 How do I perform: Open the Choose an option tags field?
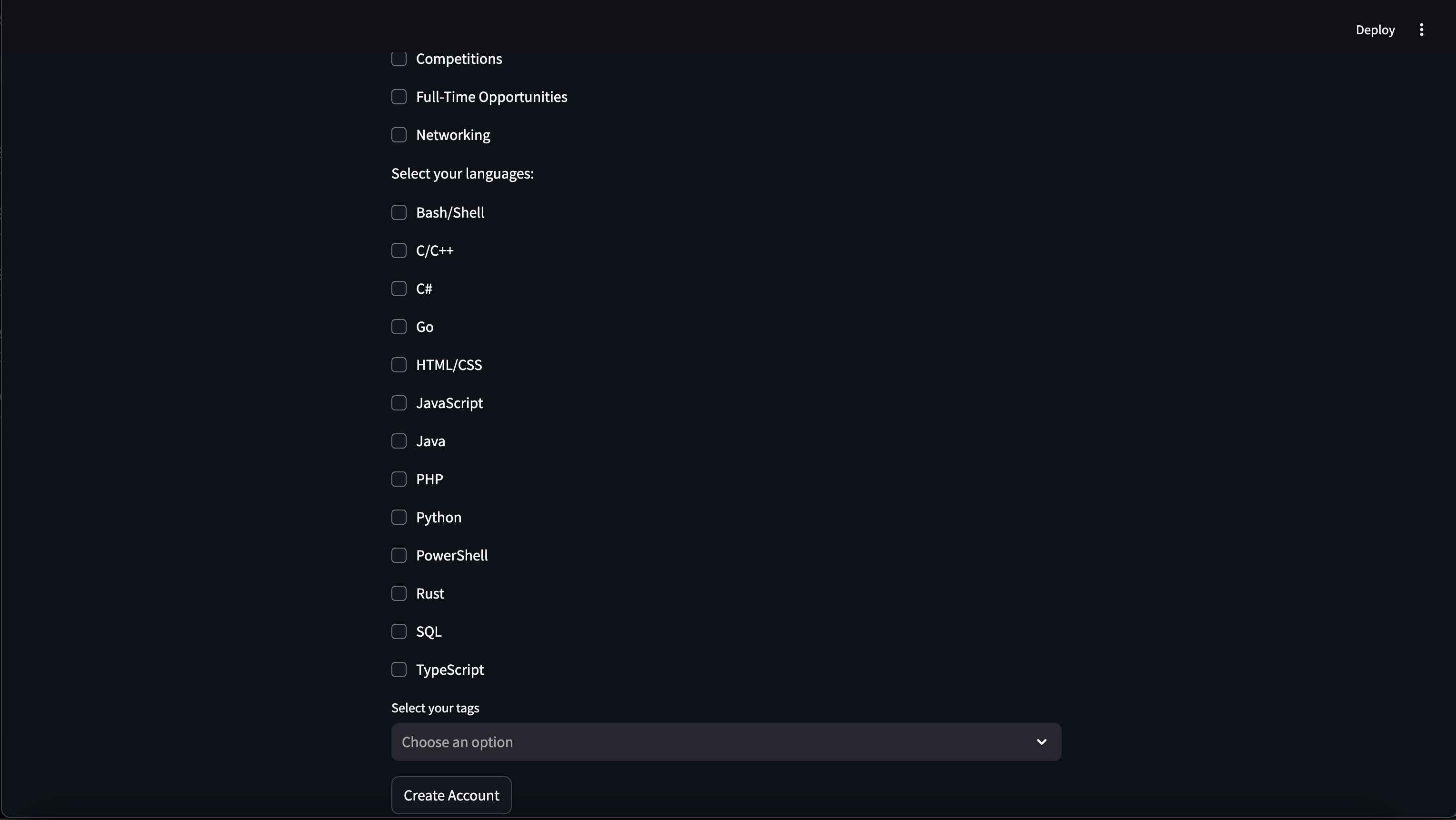point(726,742)
